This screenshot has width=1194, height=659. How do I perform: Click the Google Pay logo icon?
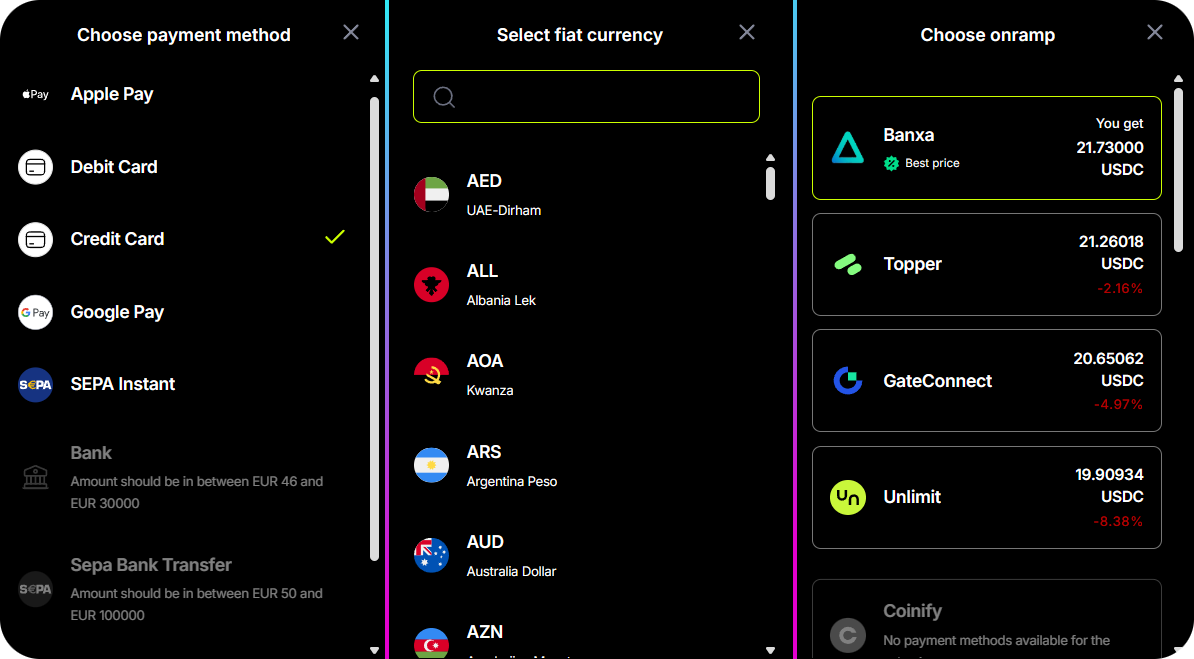click(35, 312)
